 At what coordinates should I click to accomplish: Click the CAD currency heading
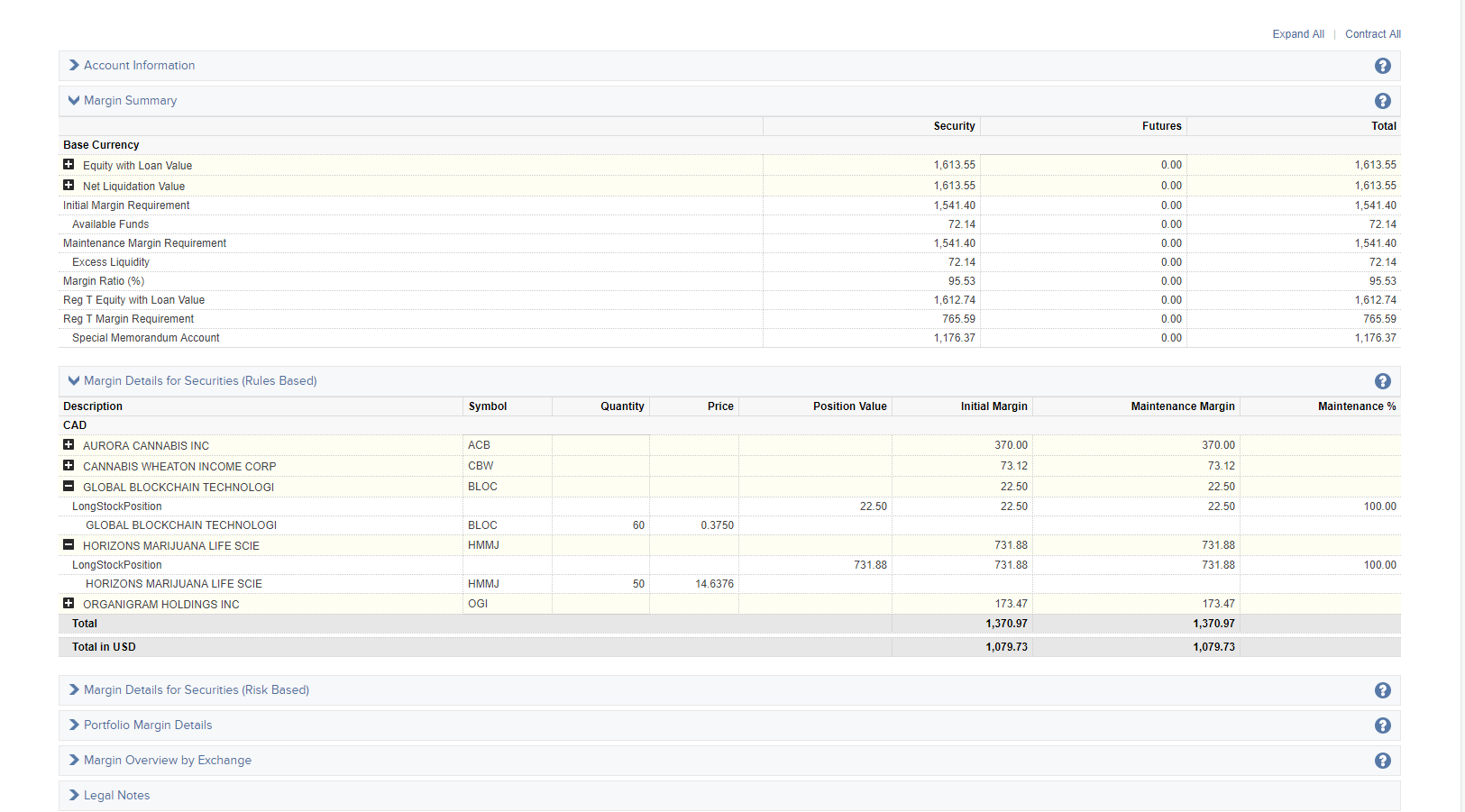[75, 425]
